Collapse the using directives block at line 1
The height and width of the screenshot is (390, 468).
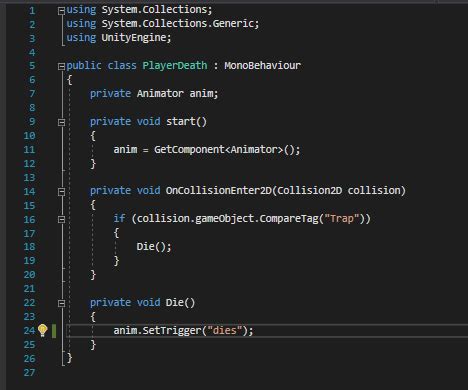61,11
